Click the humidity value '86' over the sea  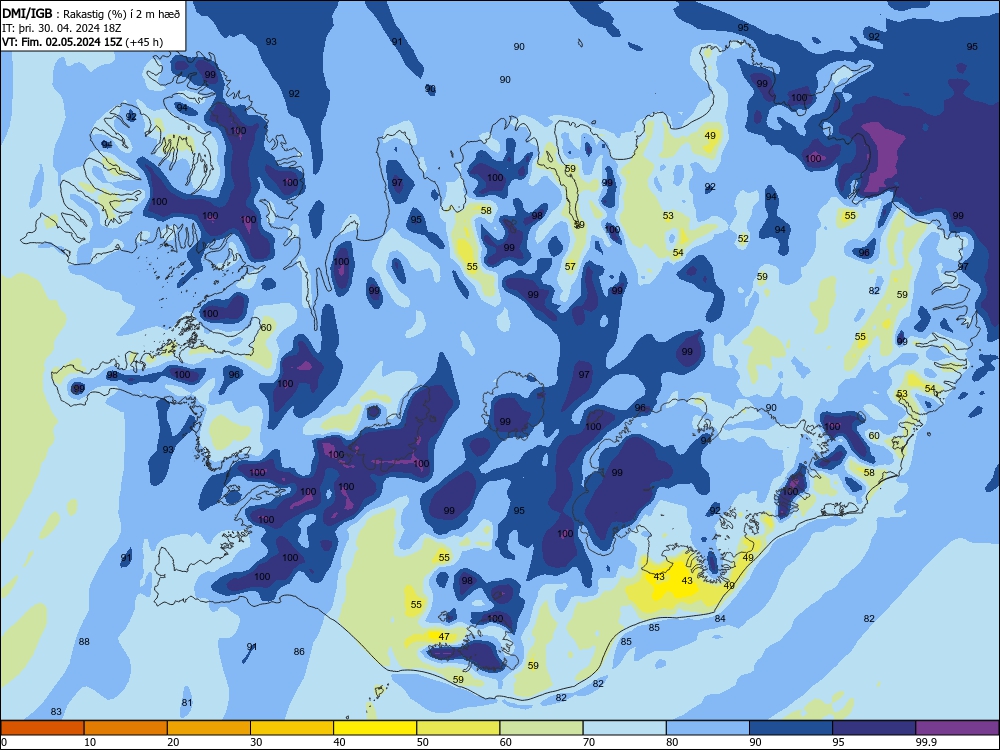coord(299,652)
